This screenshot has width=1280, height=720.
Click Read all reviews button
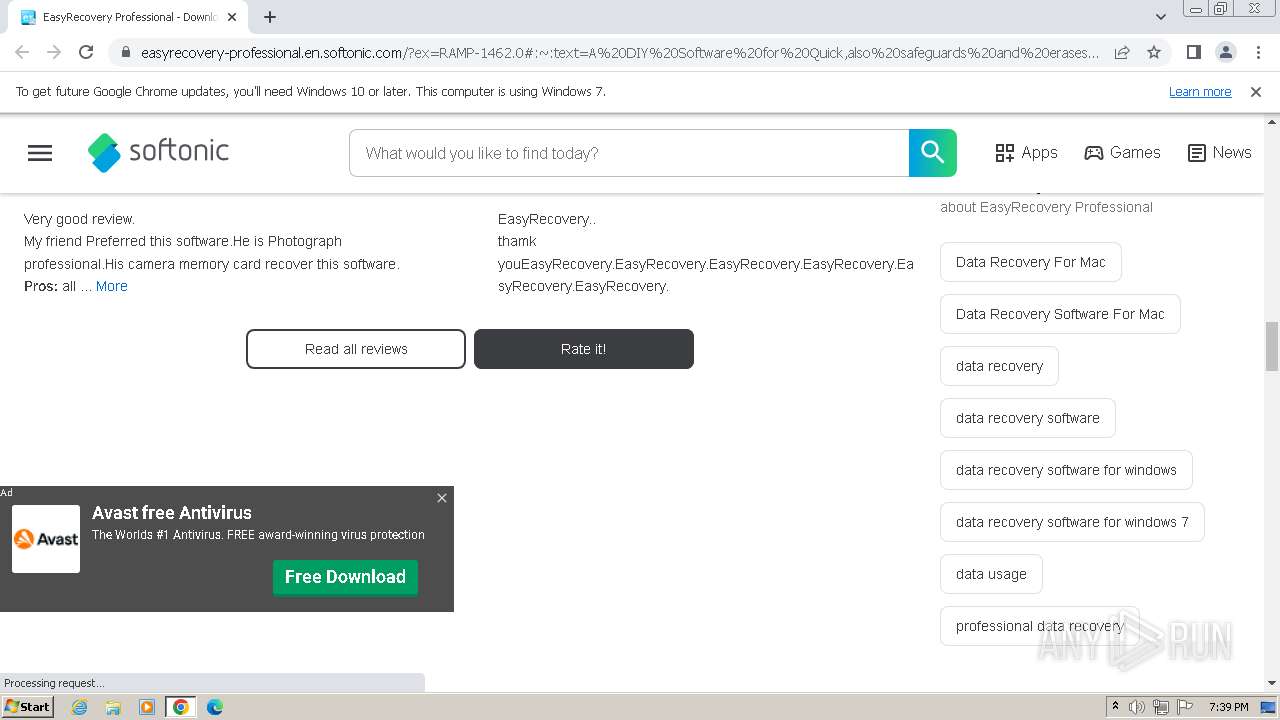click(356, 349)
